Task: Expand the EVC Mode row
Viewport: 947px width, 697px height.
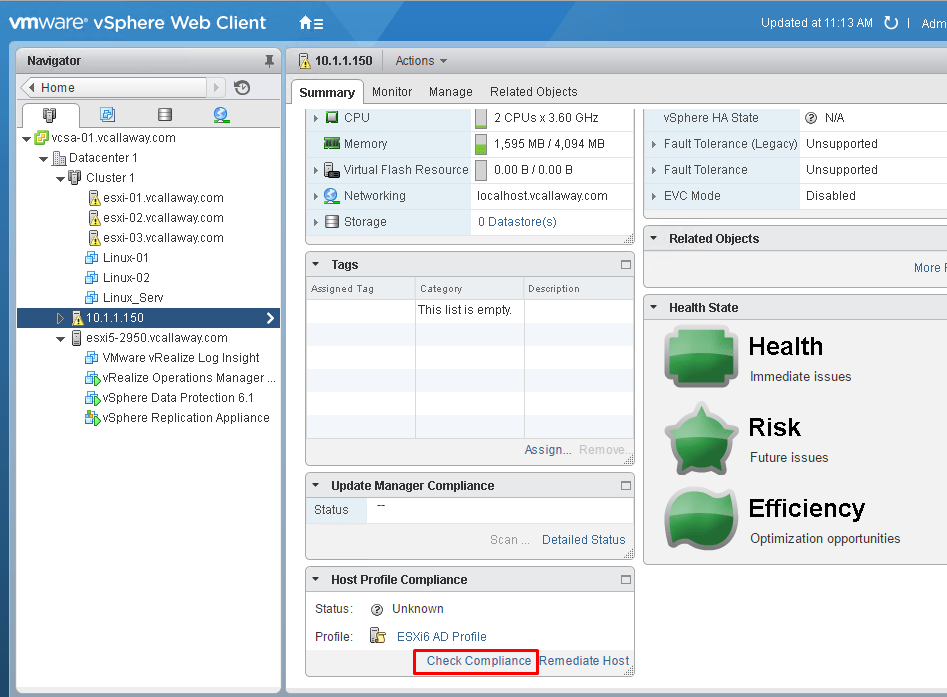Action: tap(653, 196)
